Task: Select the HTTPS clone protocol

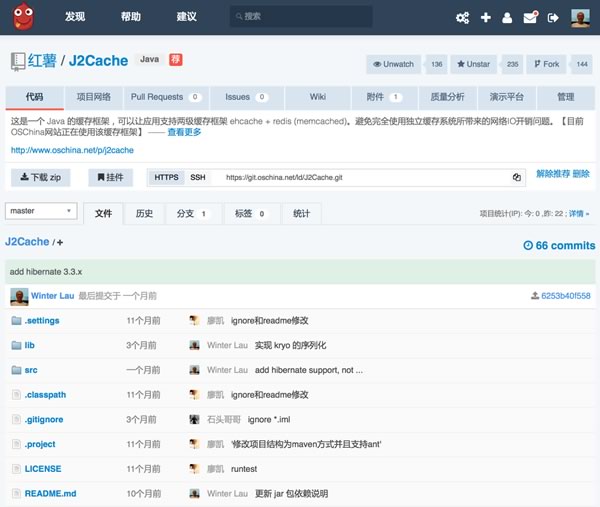Action: pyautogui.click(x=166, y=177)
